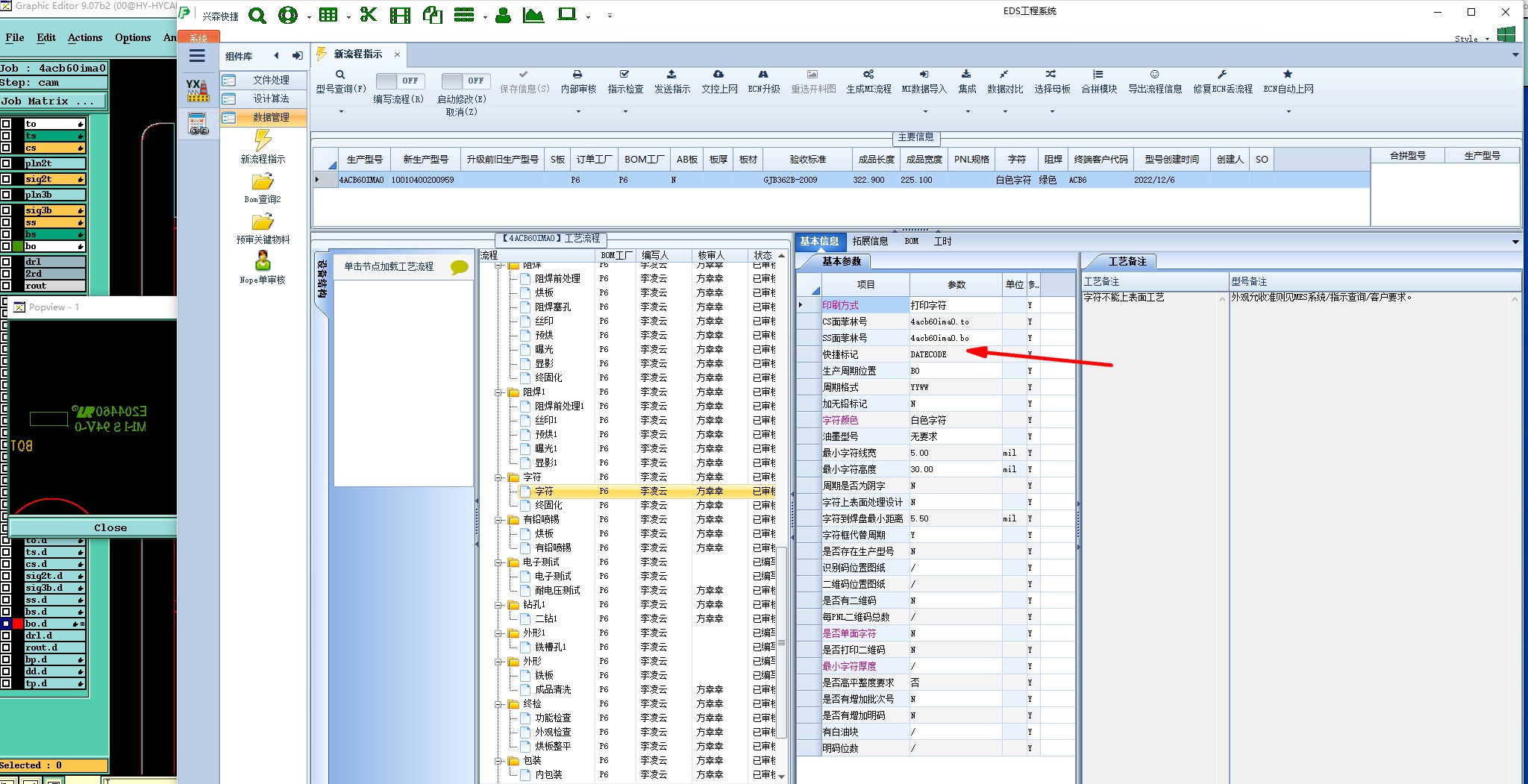Check the 'rout' layer checkbox
Viewport: 1528px width, 784px height.
click(x=6, y=286)
